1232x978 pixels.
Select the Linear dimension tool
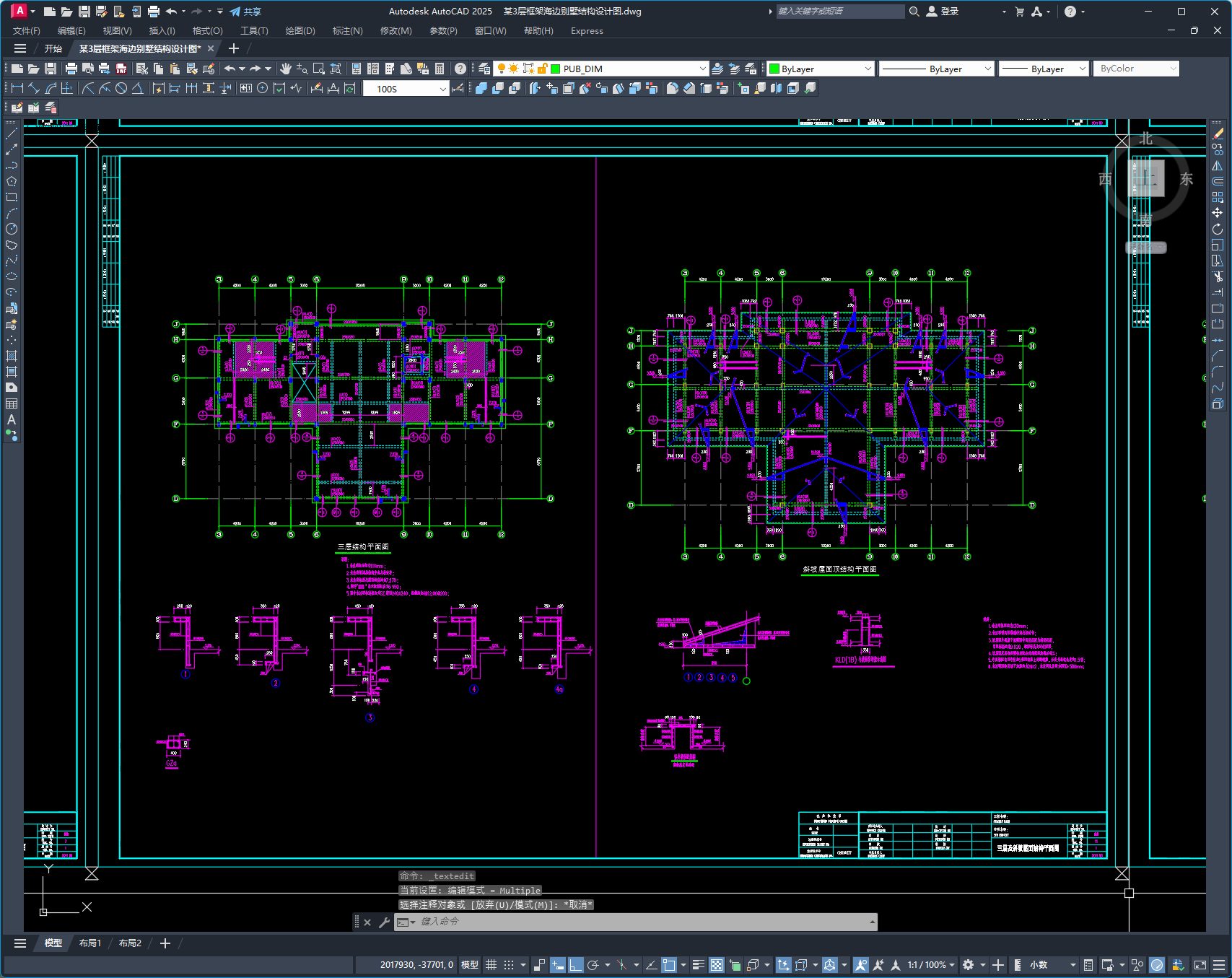[17, 88]
